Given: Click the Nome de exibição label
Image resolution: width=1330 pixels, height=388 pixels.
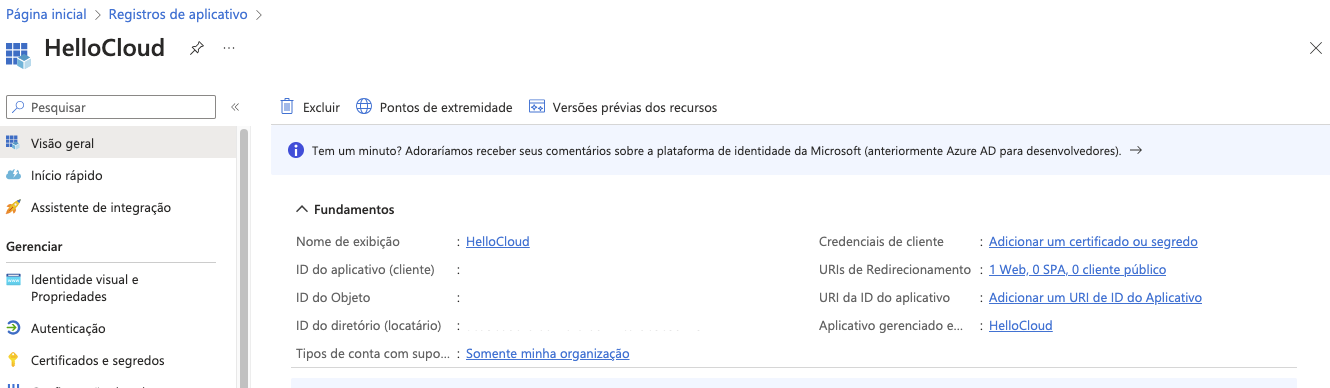Looking at the screenshot, I should point(348,242).
